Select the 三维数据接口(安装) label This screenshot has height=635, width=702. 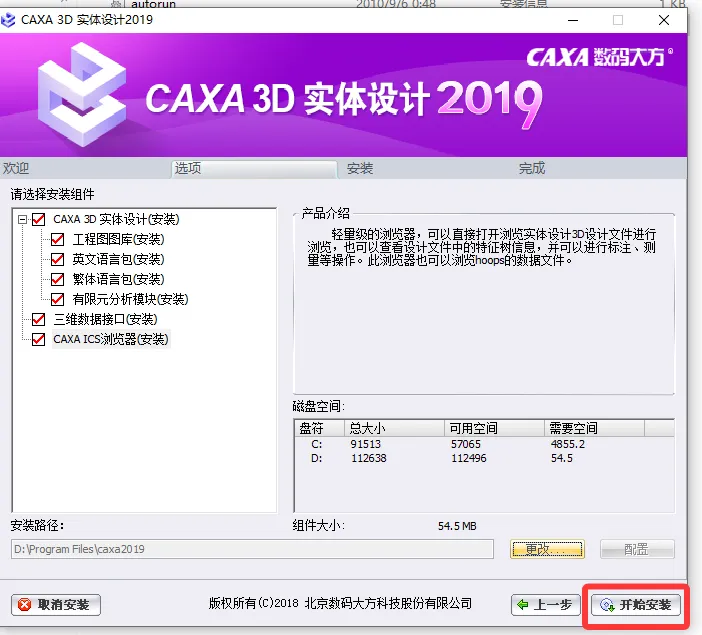tap(106, 319)
